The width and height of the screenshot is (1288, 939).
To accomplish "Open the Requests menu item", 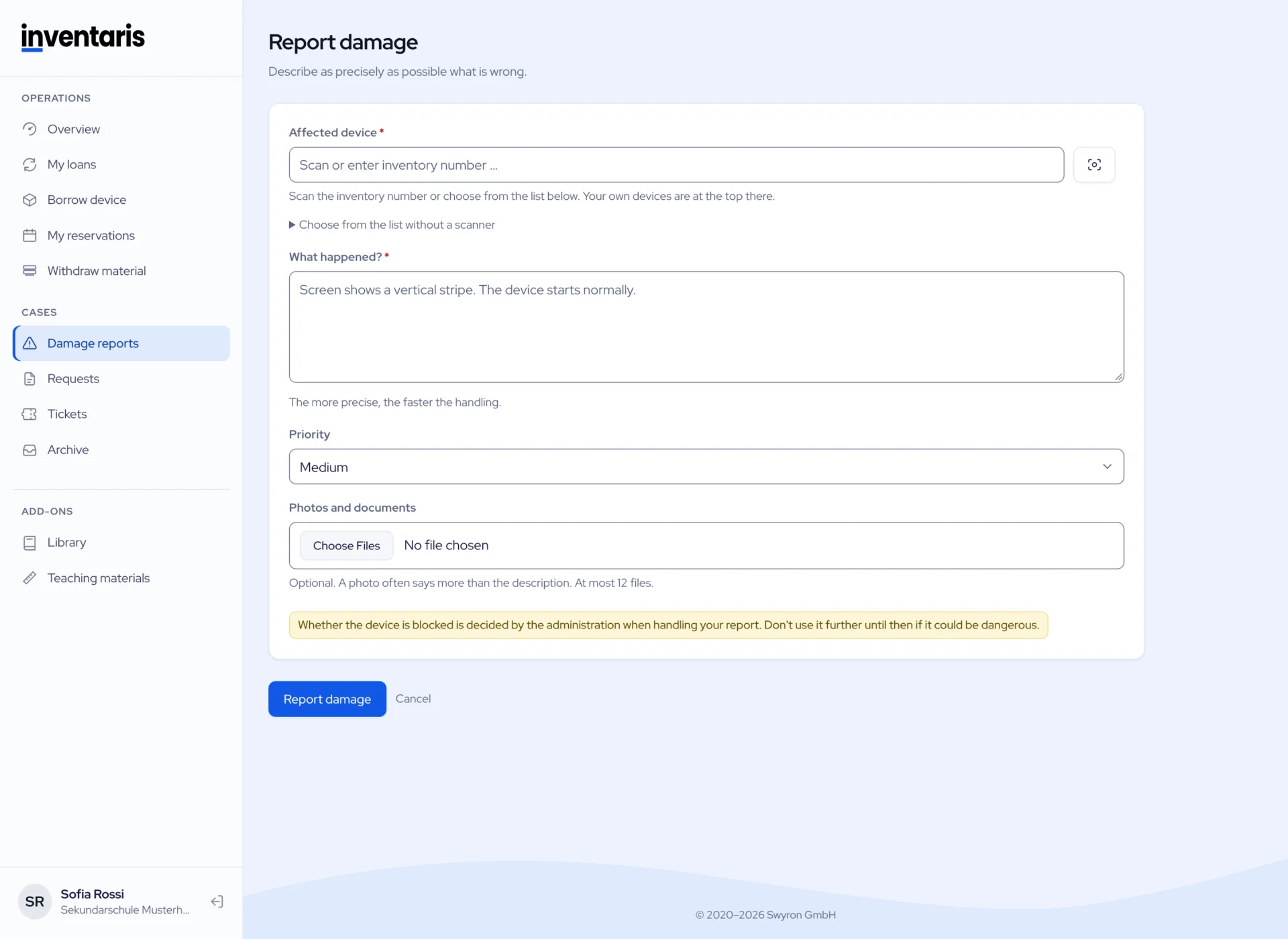I will point(121,379).
